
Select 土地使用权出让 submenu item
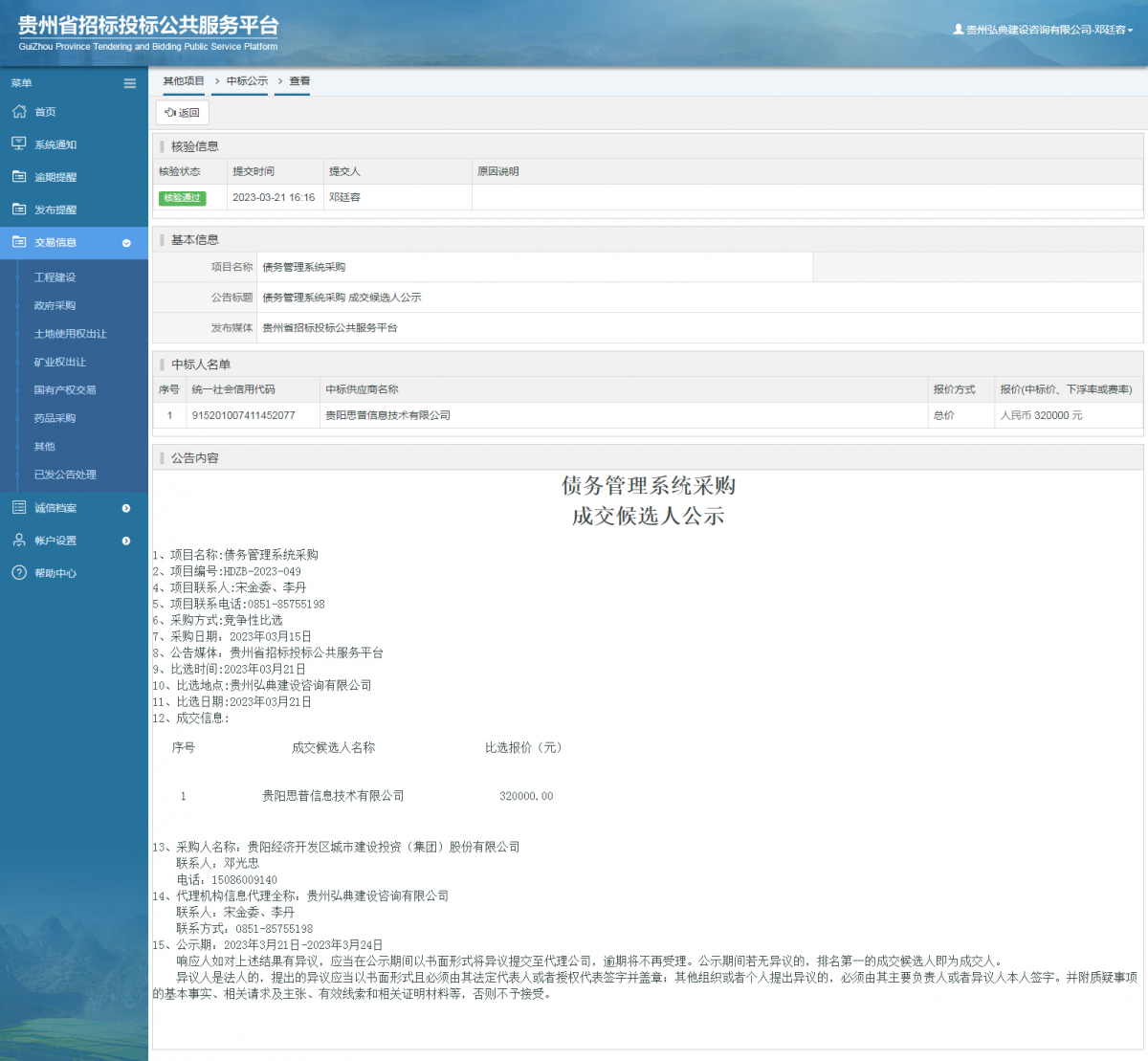pos(70,334)
